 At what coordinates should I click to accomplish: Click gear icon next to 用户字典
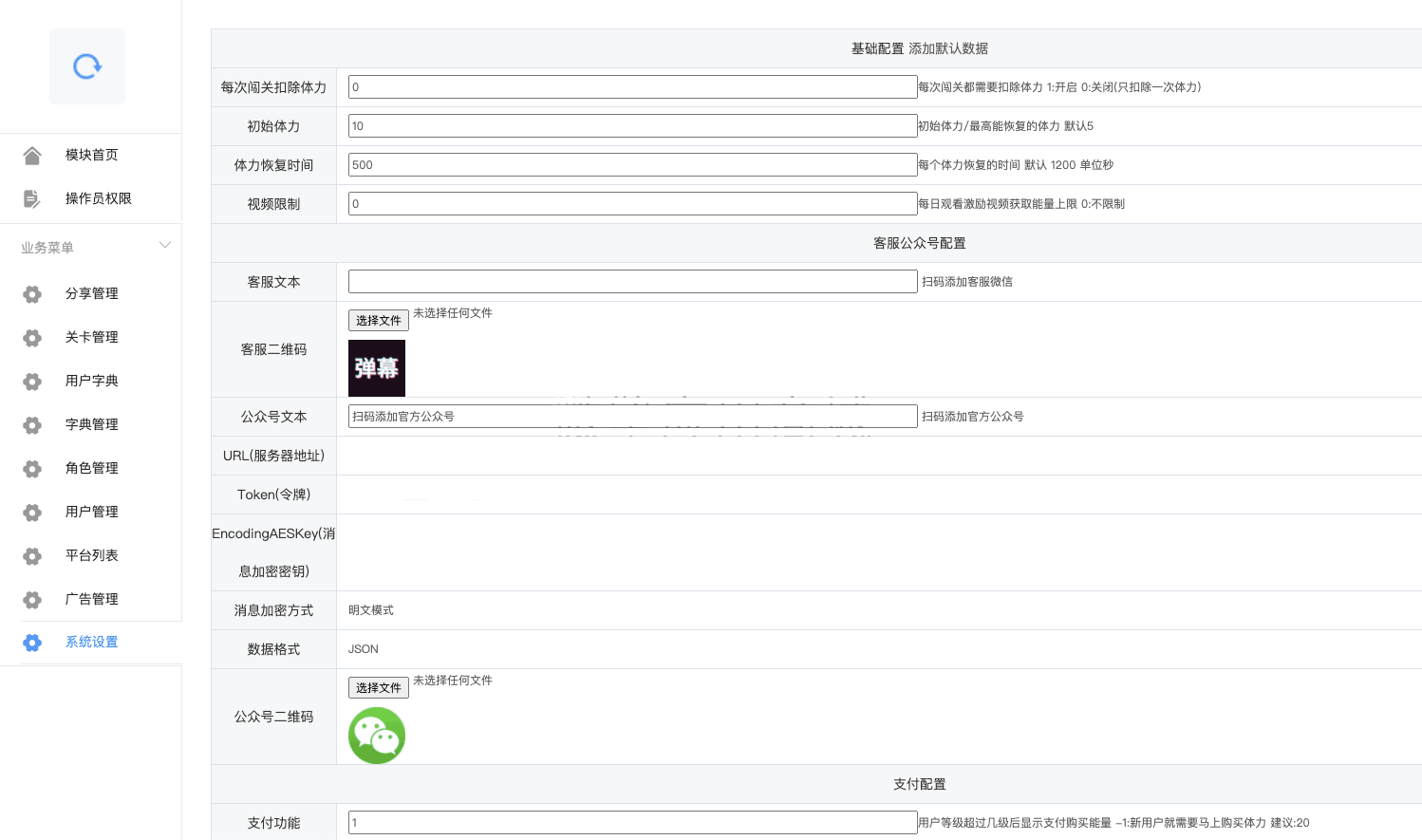[x=32, y=382]
